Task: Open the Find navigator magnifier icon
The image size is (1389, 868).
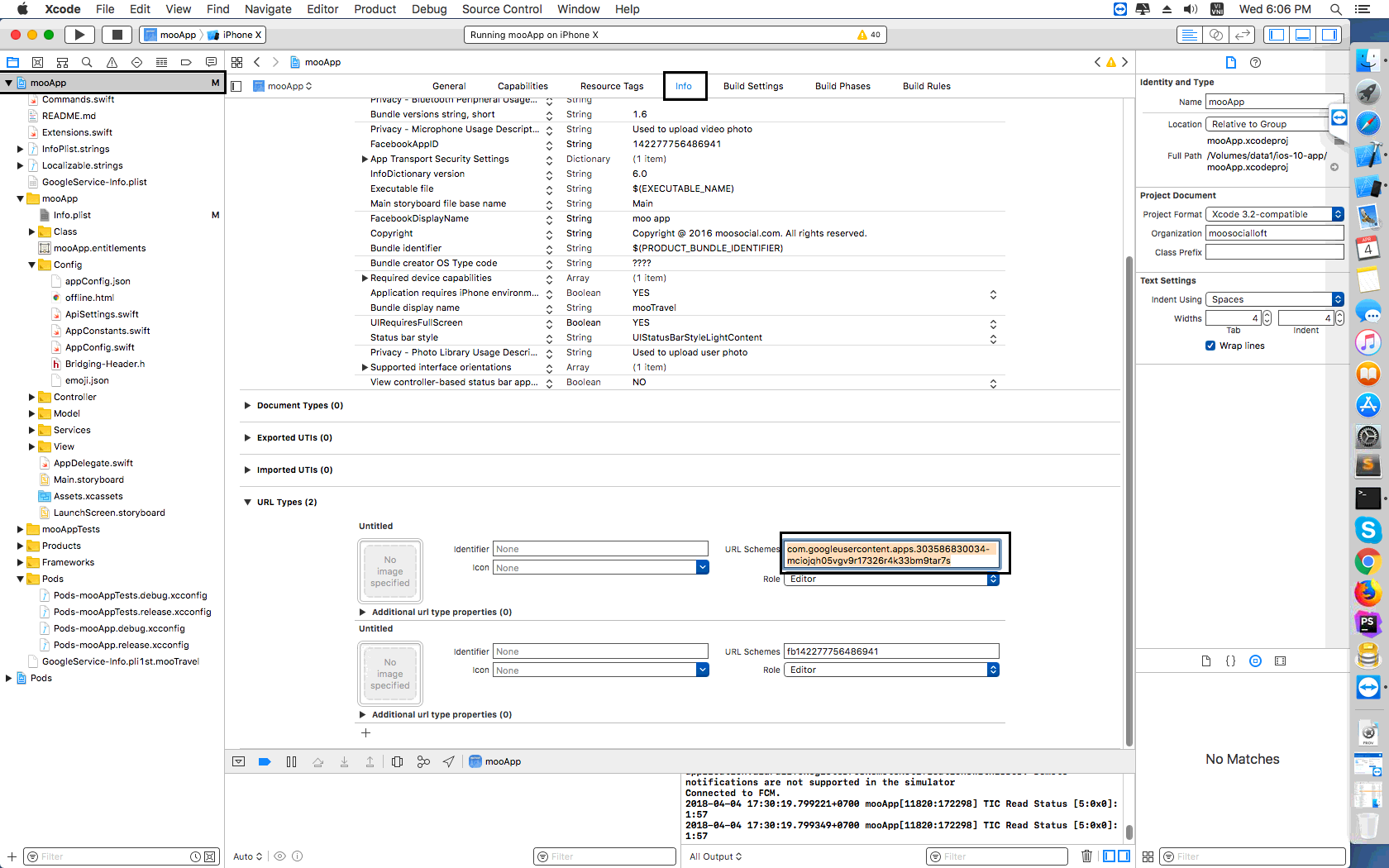Action: coord(87,62)
